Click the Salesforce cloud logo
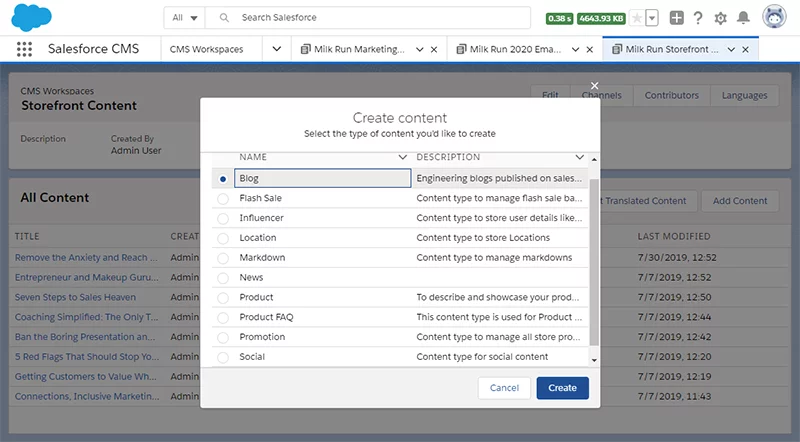 click(x=31, y=17)
